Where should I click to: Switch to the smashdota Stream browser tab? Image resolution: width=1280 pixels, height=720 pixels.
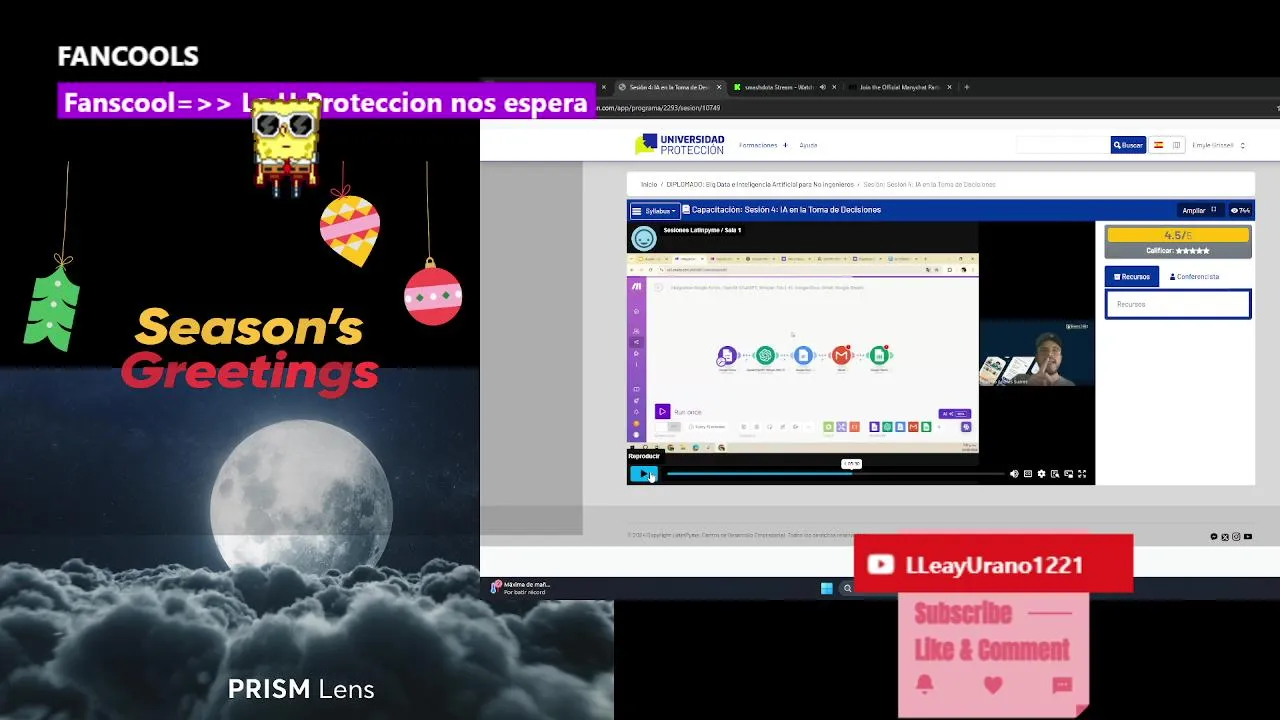779,87
